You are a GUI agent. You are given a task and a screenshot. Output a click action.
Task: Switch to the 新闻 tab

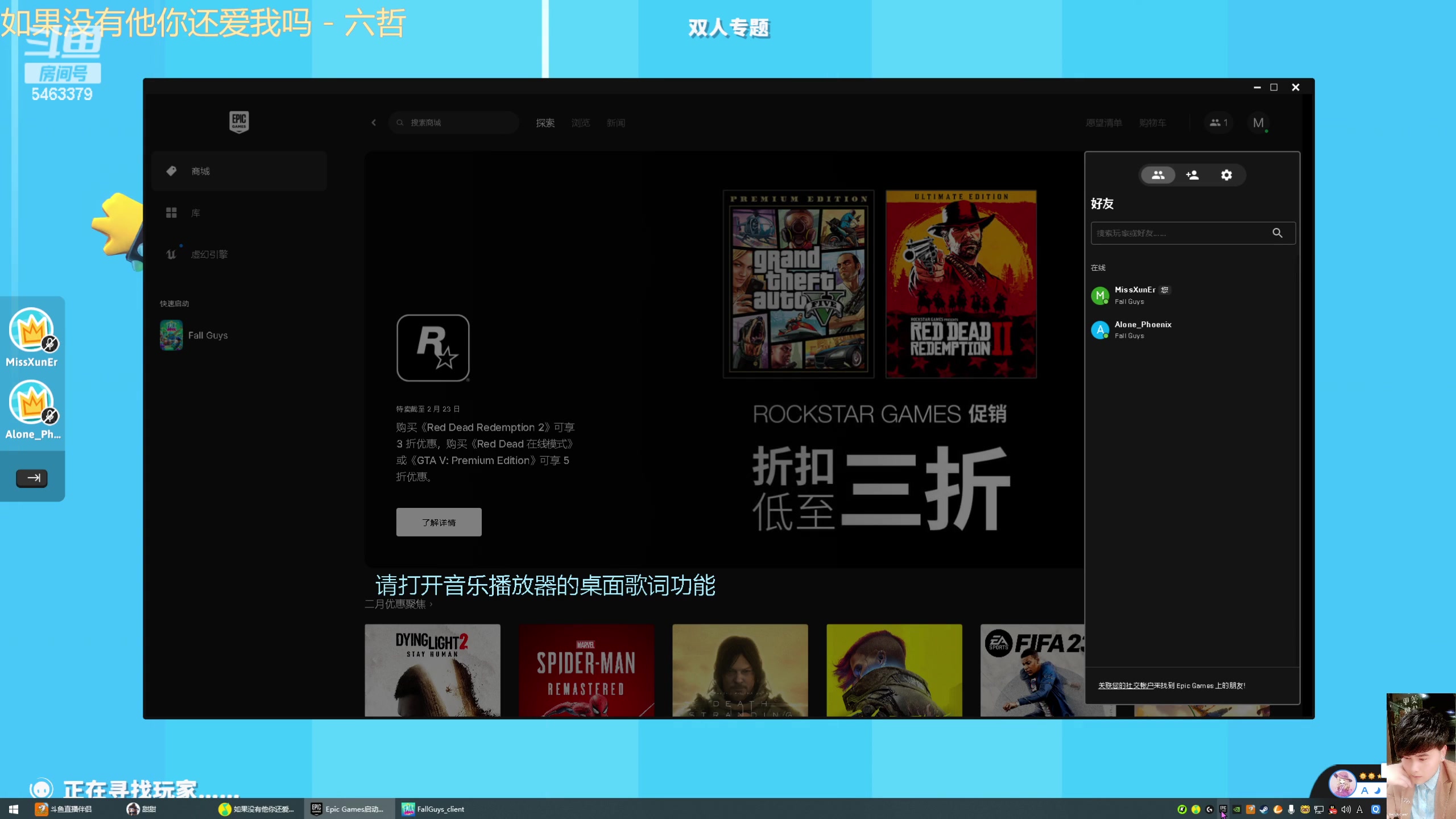(615, 123)
